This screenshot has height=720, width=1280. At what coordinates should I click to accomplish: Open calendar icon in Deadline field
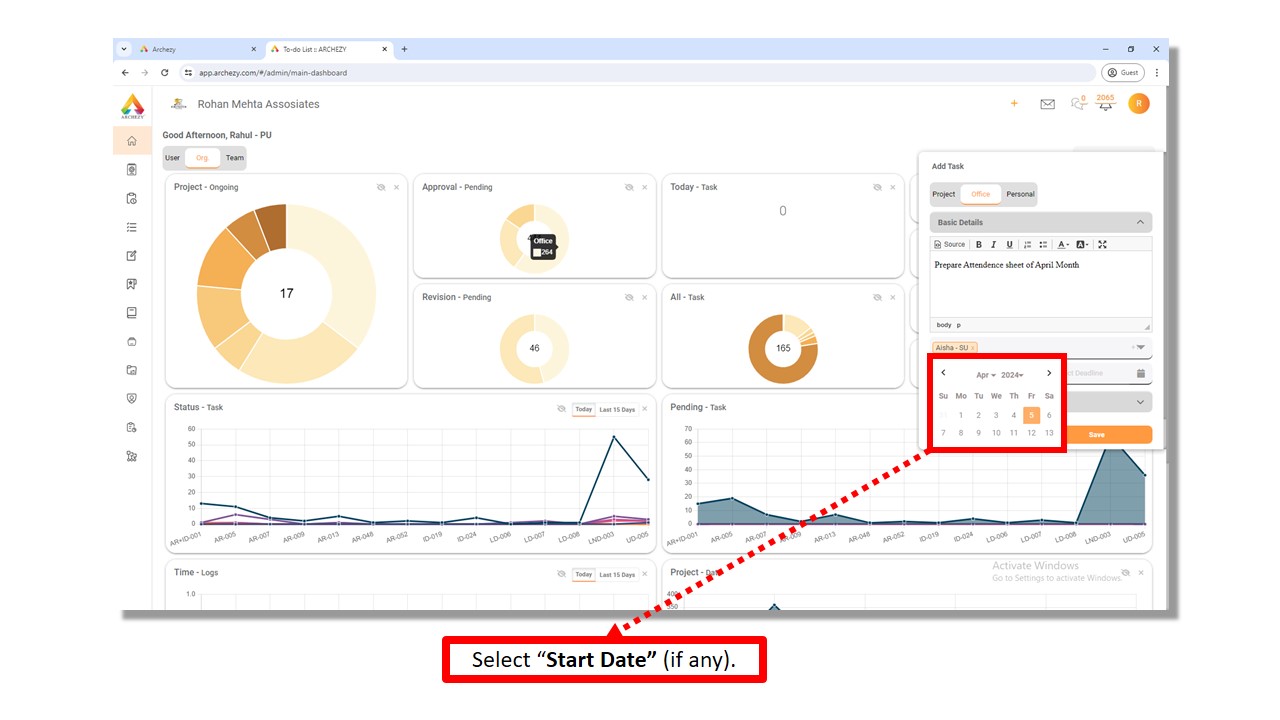point(1141,373)
